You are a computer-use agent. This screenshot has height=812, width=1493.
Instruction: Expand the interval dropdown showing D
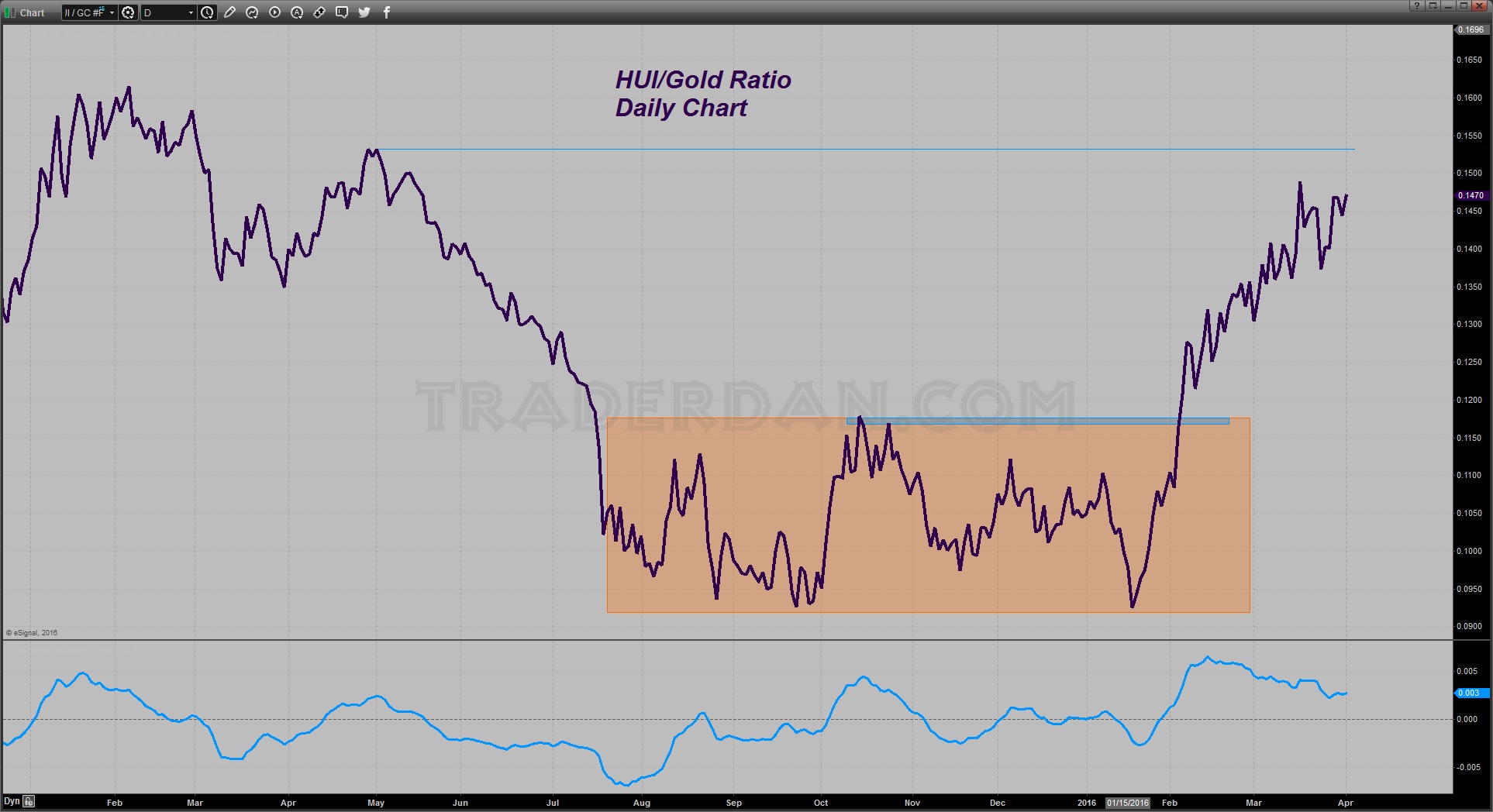point(191,12)
